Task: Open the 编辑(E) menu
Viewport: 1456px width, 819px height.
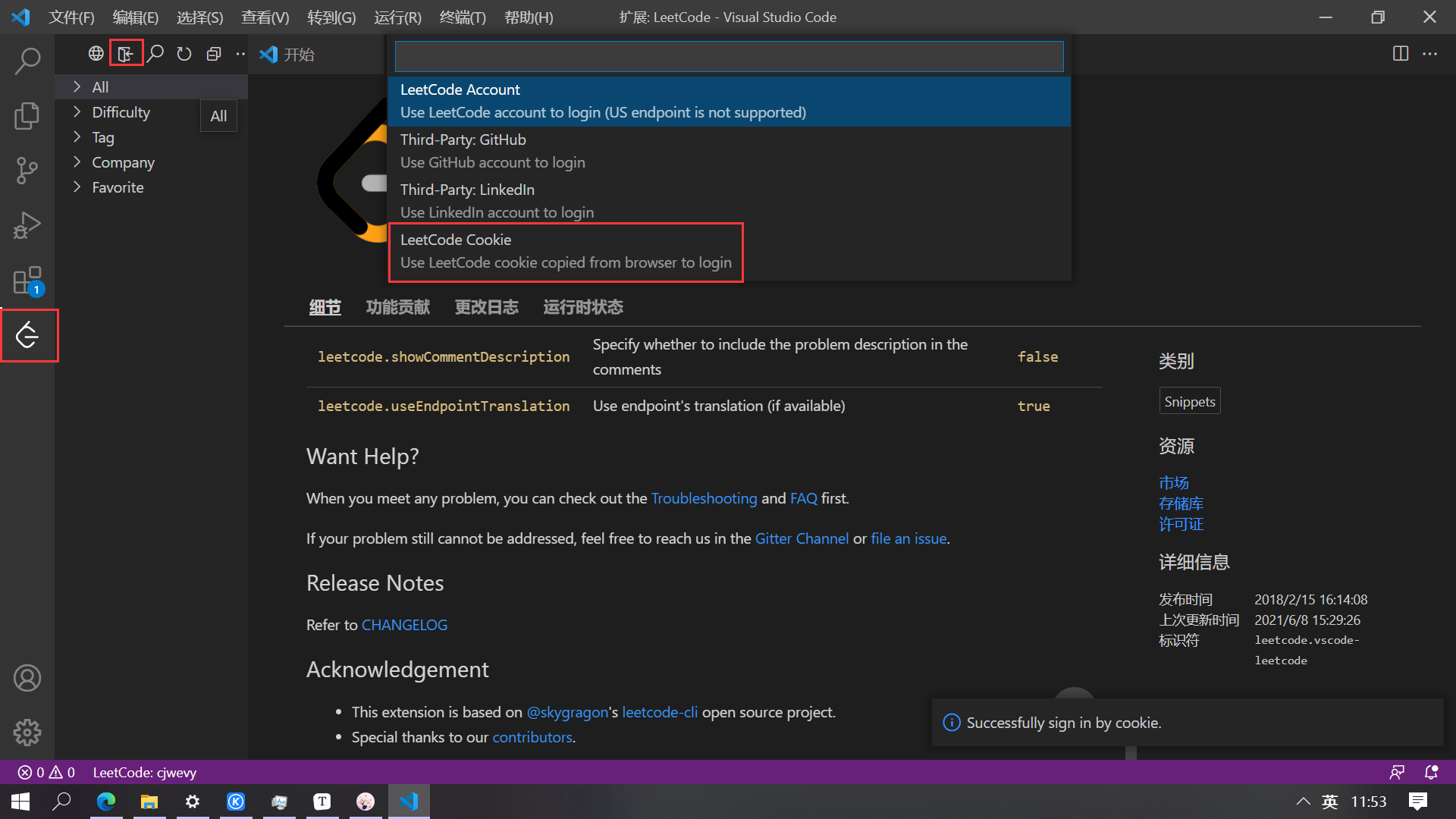Action: [135, 17]
